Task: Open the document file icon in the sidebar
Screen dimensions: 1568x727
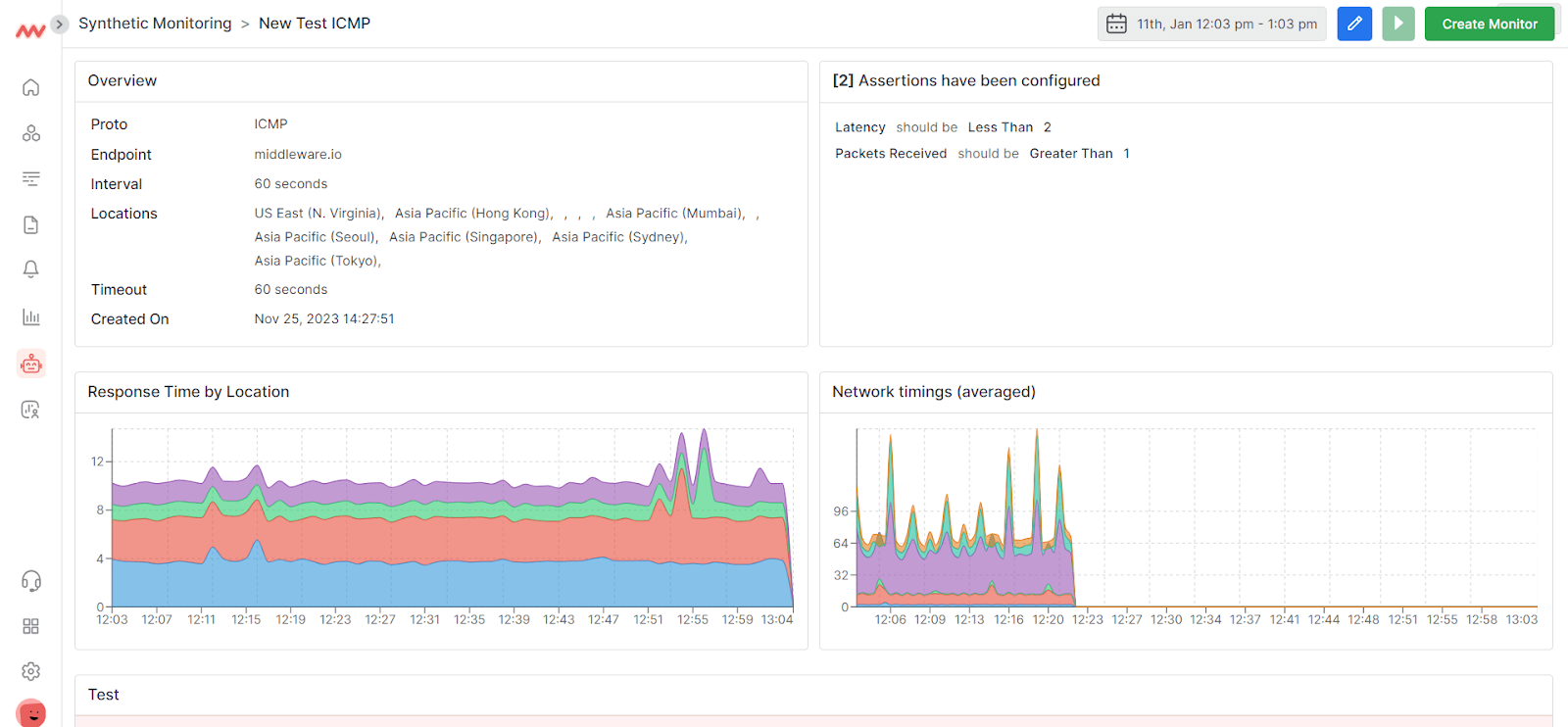Action: point(31,224)
